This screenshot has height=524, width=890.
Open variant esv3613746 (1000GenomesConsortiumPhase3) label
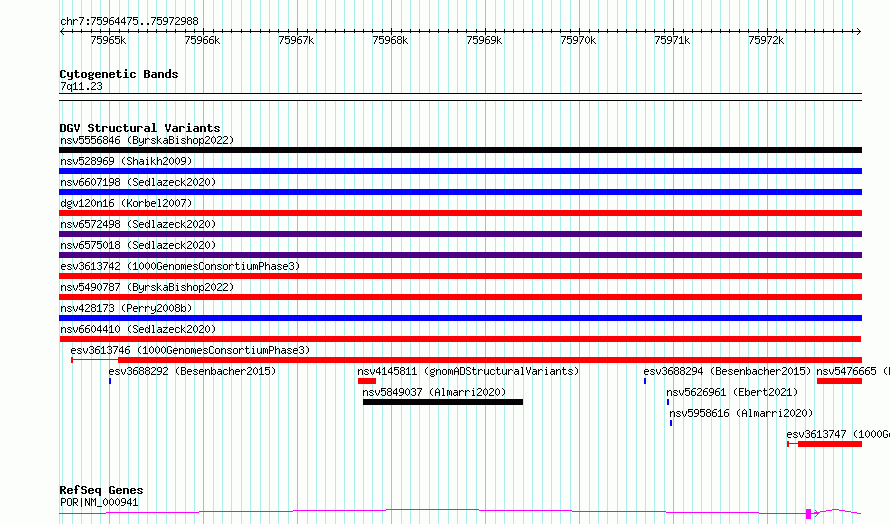tap(190, 350)
